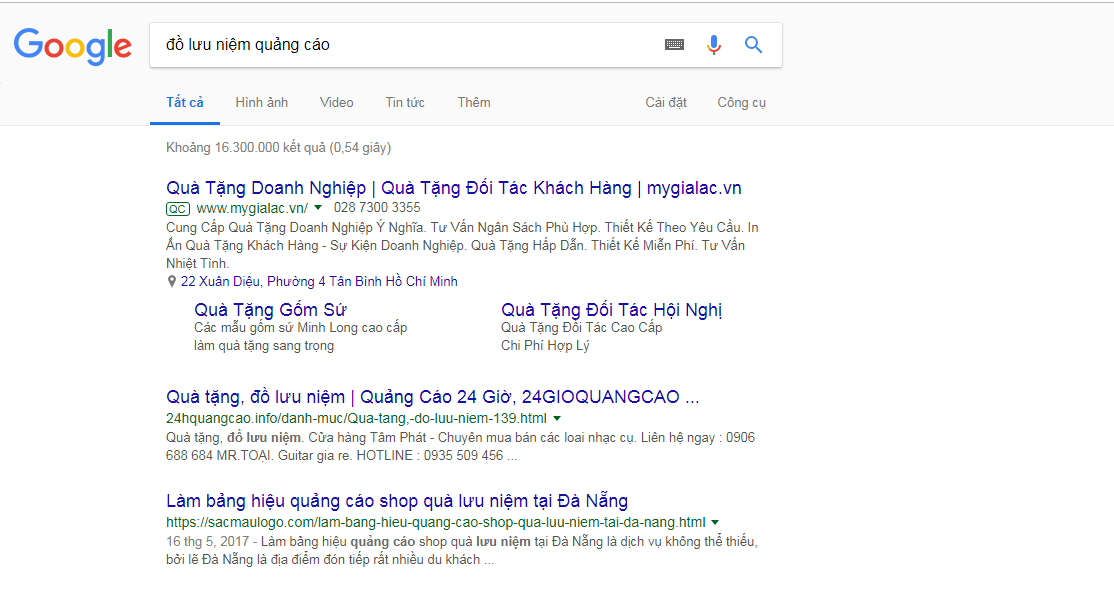
Task: Switch to the Tin tức tab
Action: pos(405,102)
